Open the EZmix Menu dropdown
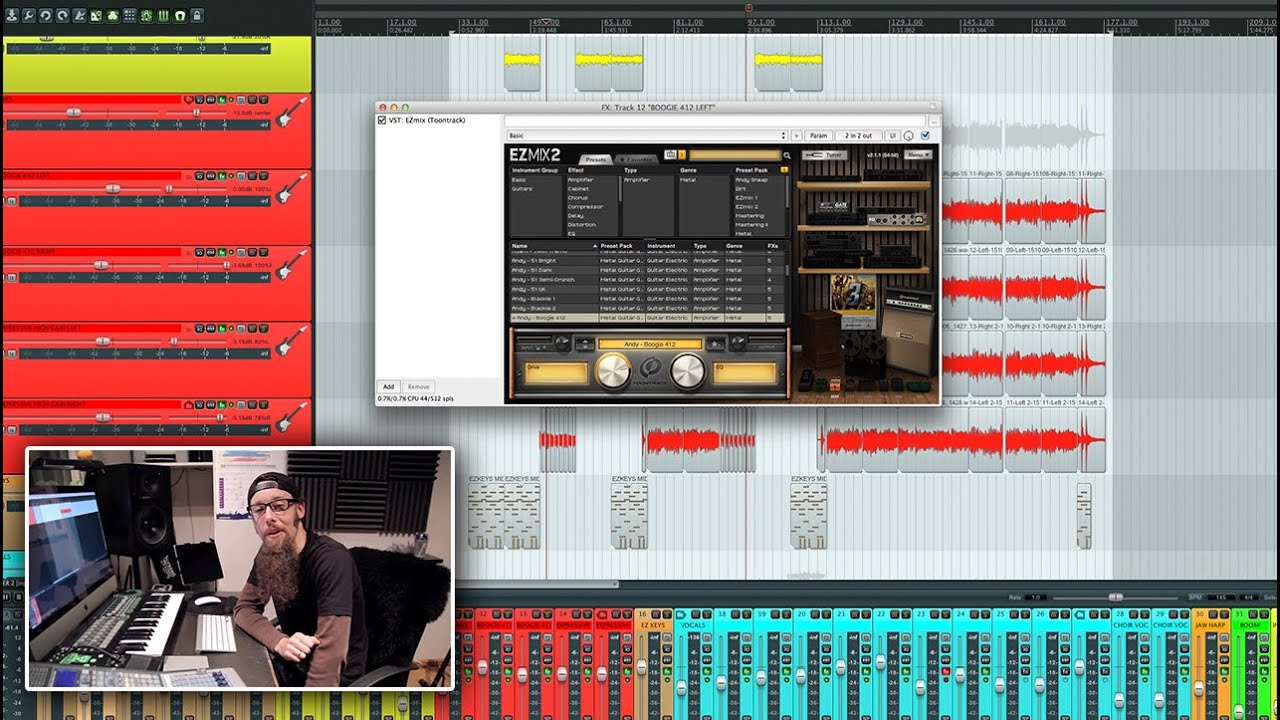The width and height of the screenshot is (1280, 720). (918, 155)
